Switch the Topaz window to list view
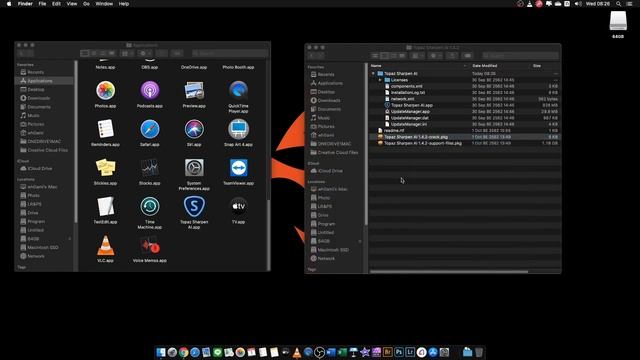This screenshot has width=640, height=360. (x=384, y=56)
